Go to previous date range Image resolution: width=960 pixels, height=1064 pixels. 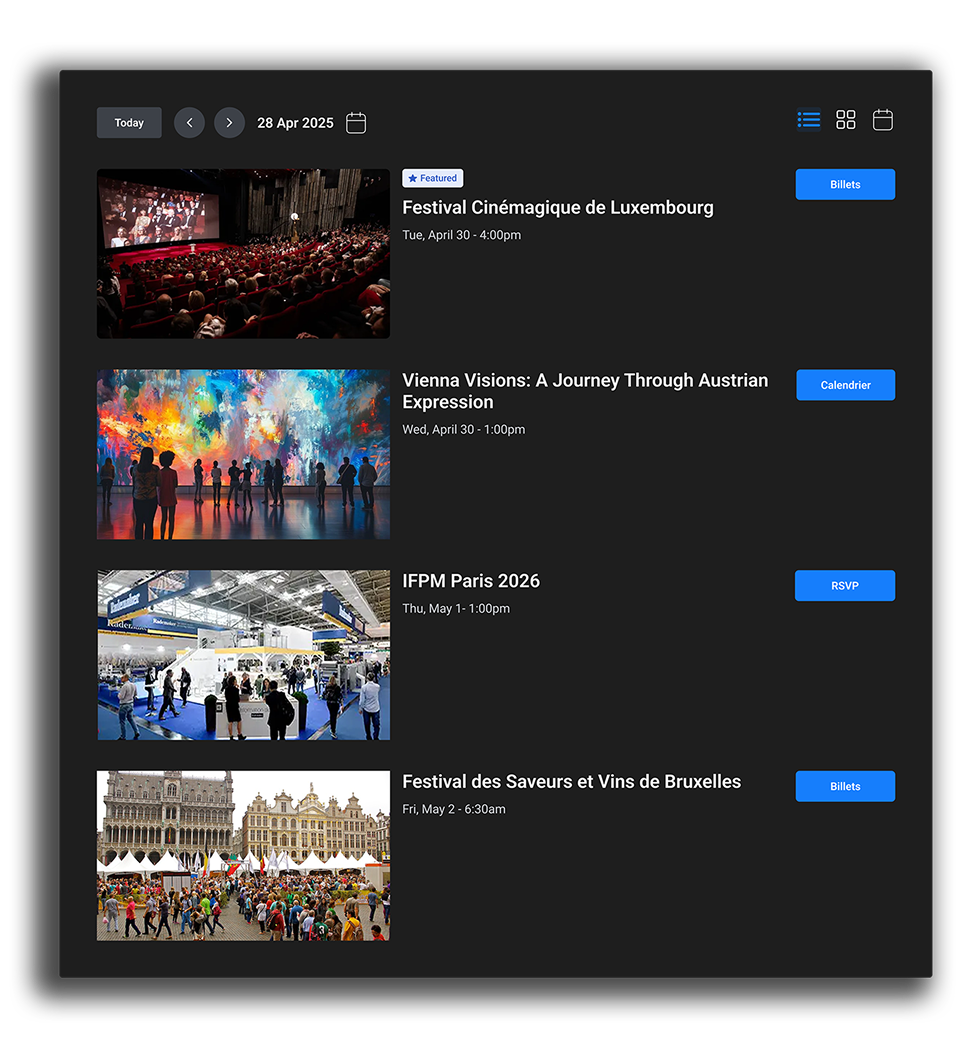[189, 123]
